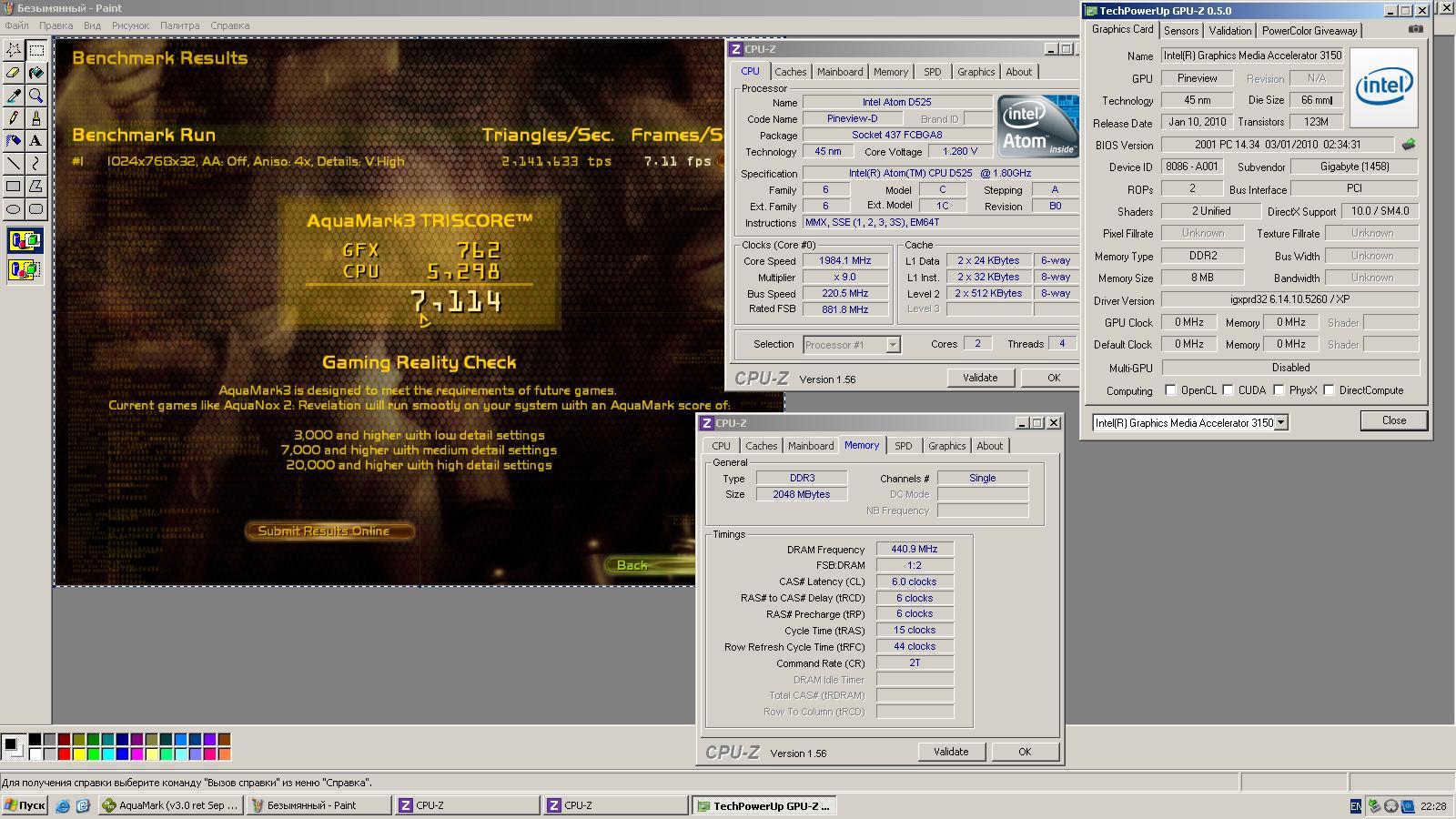
Task: Choose the Curve tool
Action: (36, 164)
